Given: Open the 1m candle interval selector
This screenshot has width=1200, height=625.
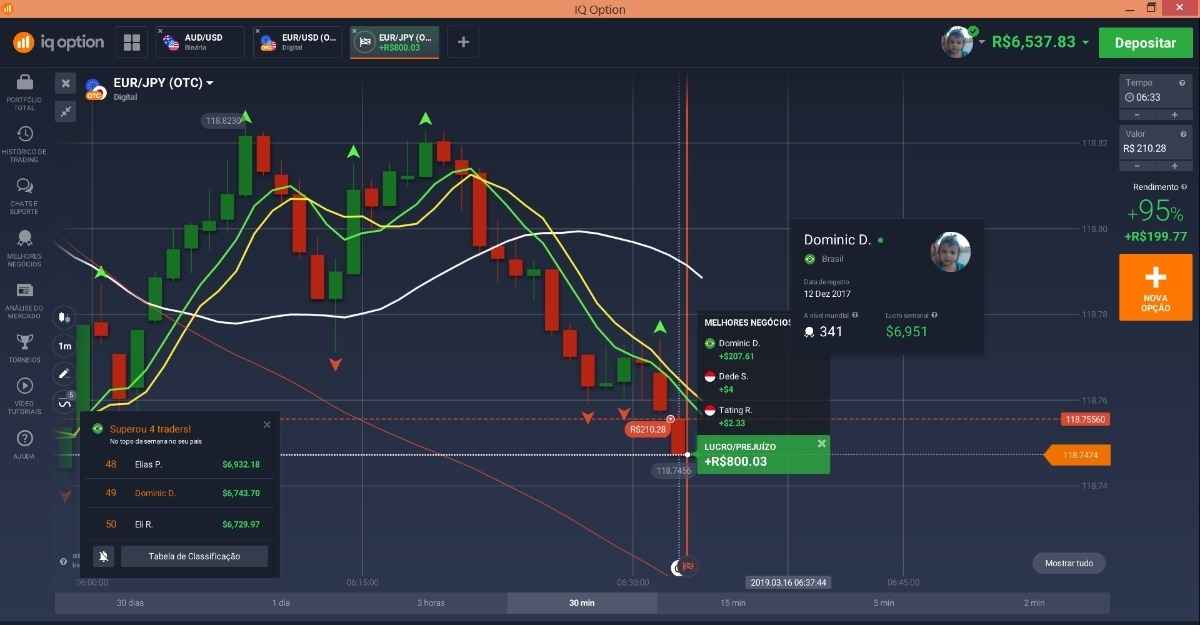Looking at the screenshot, I should point(65,346).
